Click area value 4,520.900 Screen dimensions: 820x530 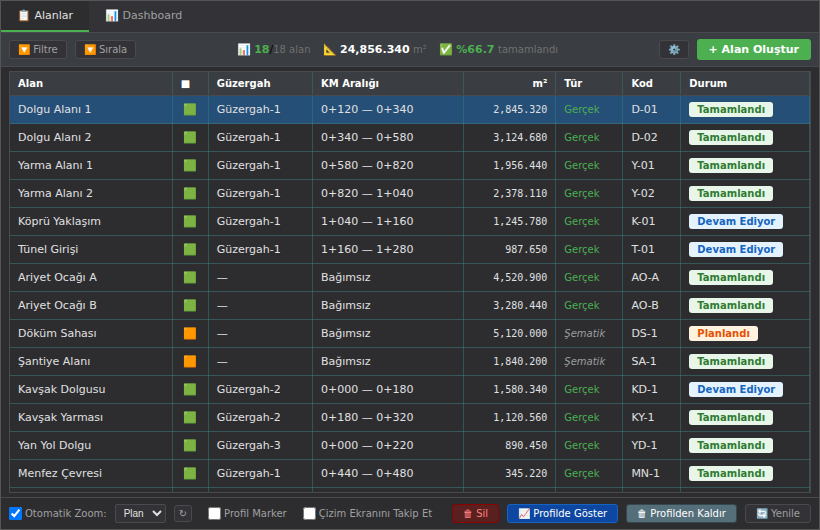tap(520, 277)
